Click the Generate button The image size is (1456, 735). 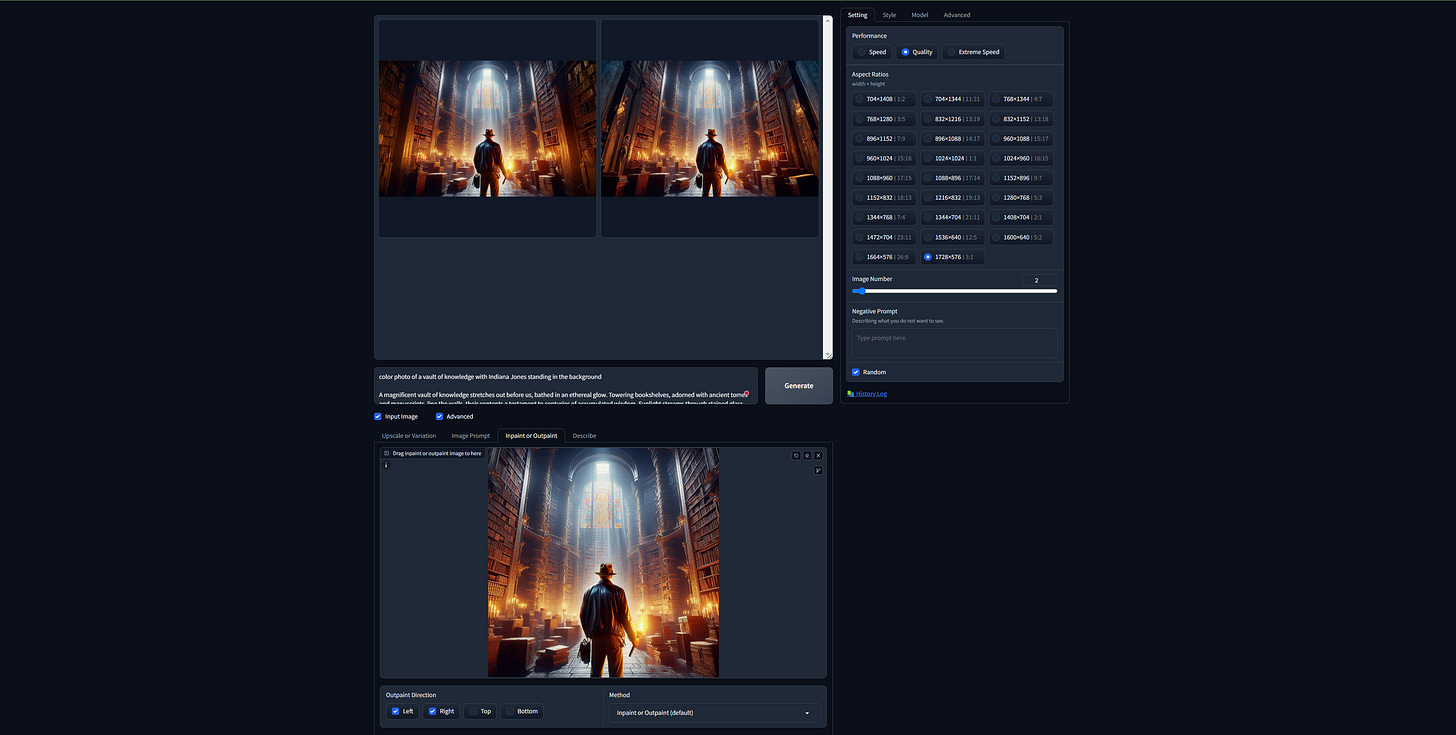point(799,386)
